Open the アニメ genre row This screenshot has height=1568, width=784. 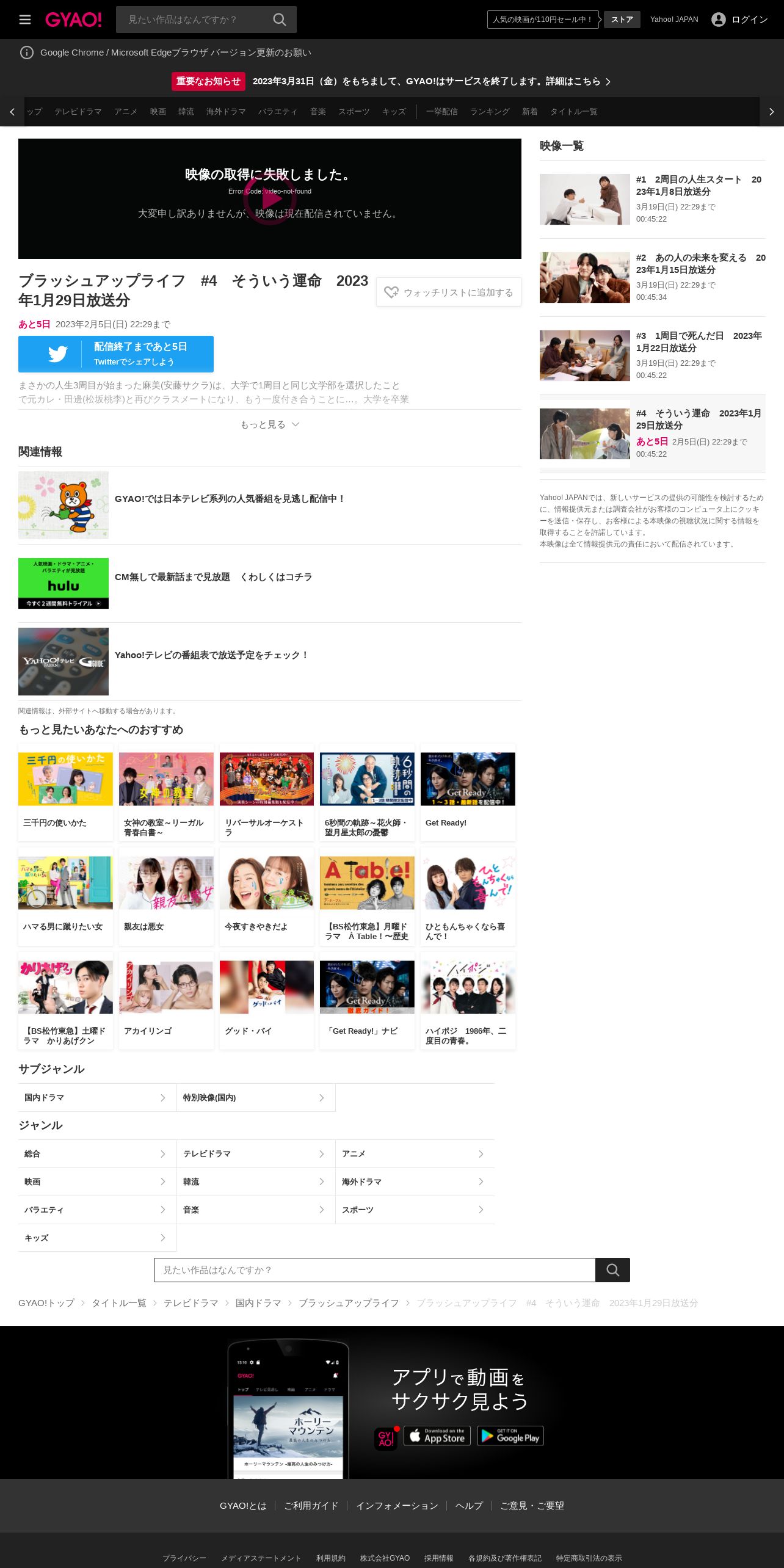(x=415, y=1153)
